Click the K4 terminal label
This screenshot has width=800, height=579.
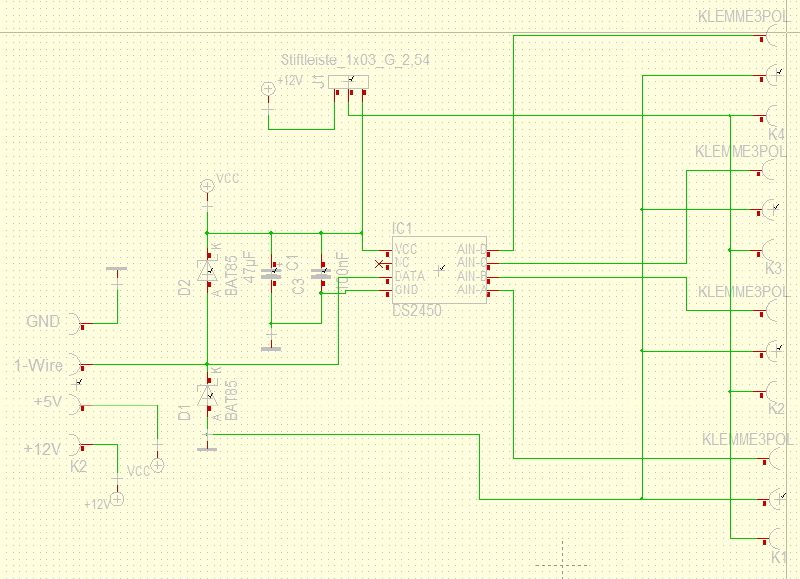coord(777,134)
